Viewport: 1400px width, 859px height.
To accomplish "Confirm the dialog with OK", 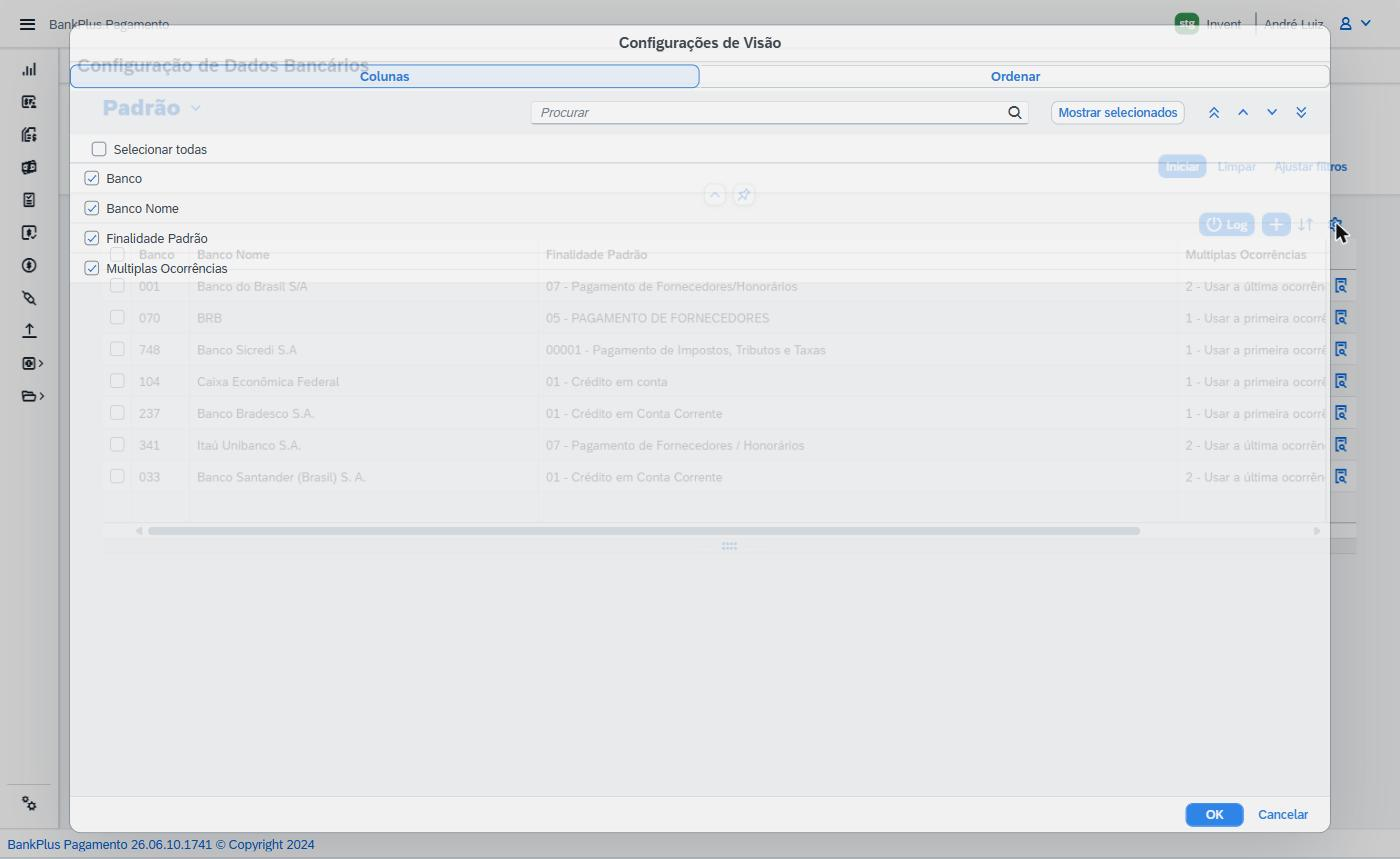I will pos(1214,815).
